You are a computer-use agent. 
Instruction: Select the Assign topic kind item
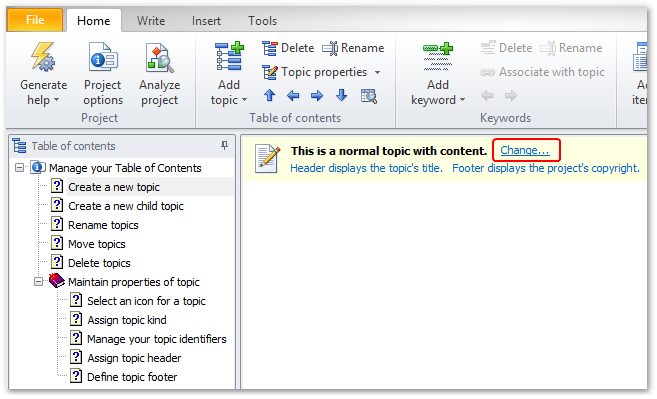coord(127,320)
